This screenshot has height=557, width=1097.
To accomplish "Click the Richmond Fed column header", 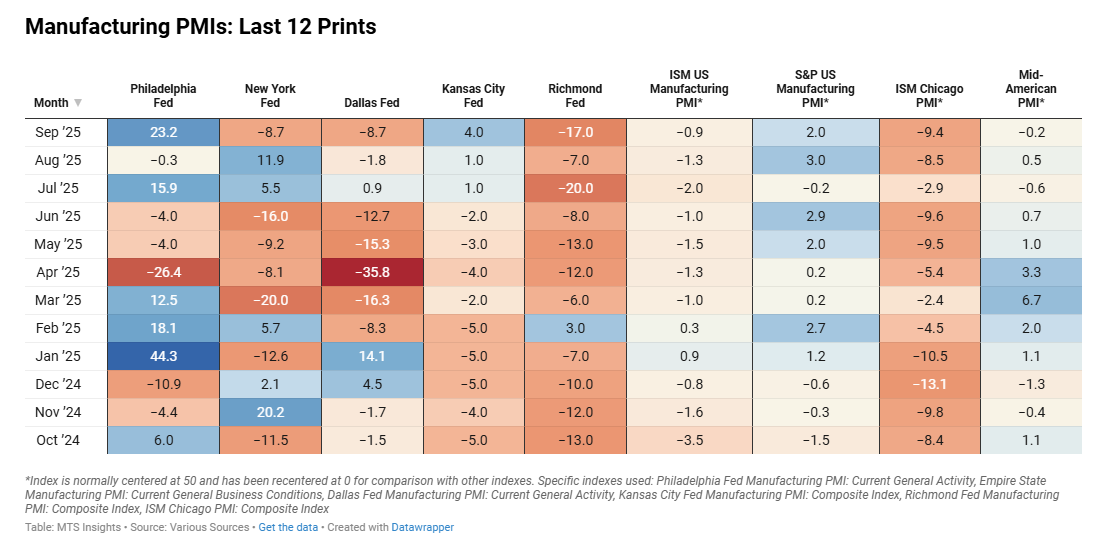I will click(575, 95).
